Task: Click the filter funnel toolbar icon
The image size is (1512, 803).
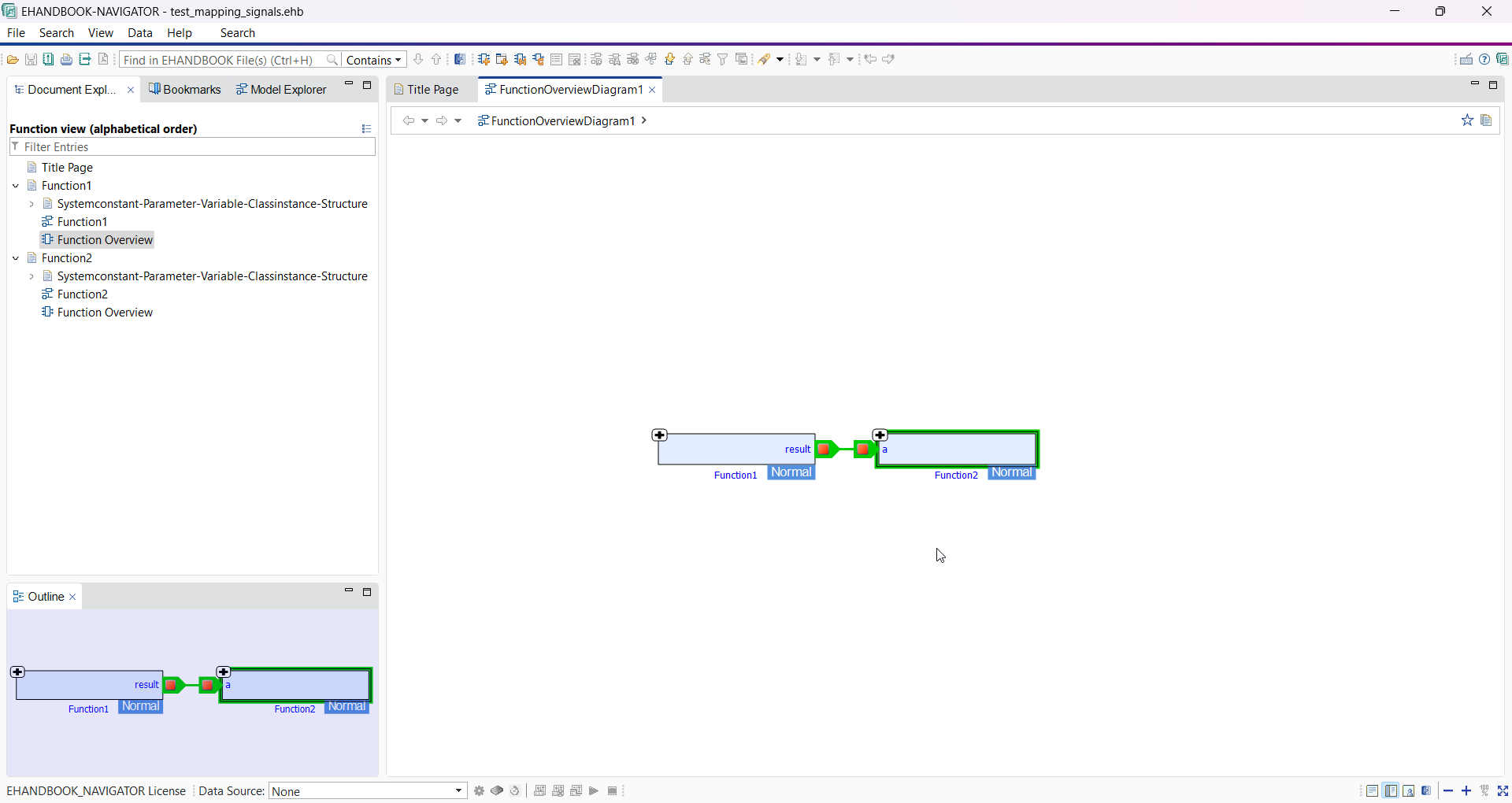Action: [722, 60]
